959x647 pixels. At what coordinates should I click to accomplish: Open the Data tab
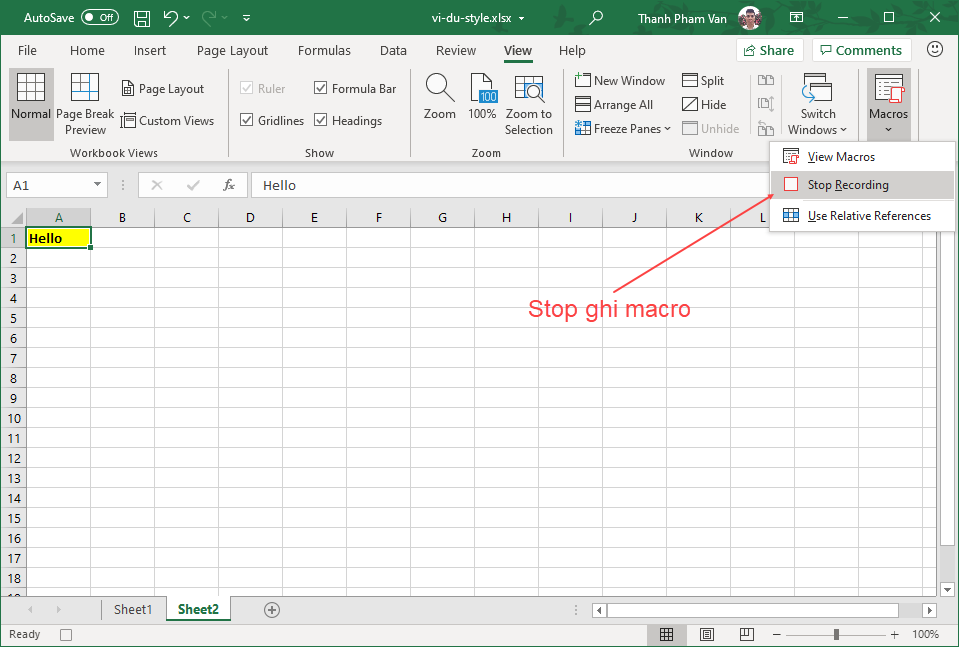[x=393, y=51]
